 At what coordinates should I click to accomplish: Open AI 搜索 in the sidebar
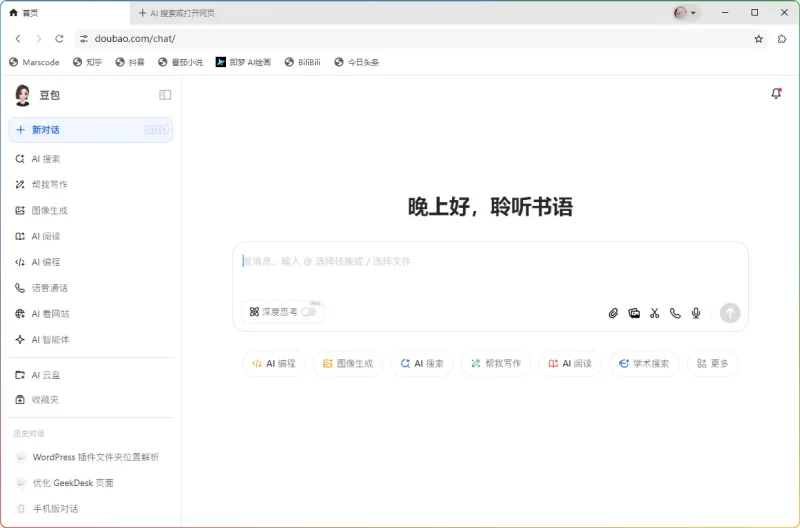point(90,159)
